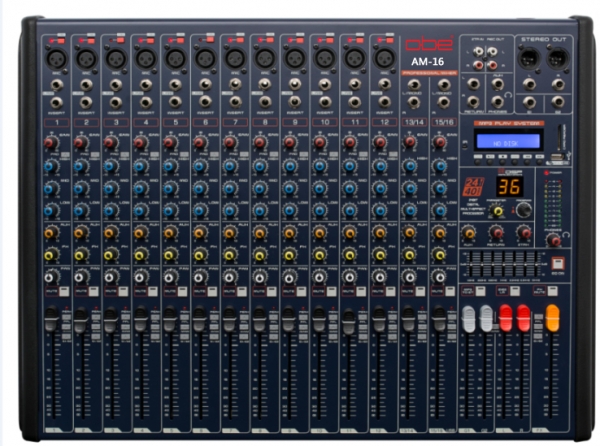This screenshot has width=600, height=446.
Task: Select the orange FX master fader
Action: [552, 317]
